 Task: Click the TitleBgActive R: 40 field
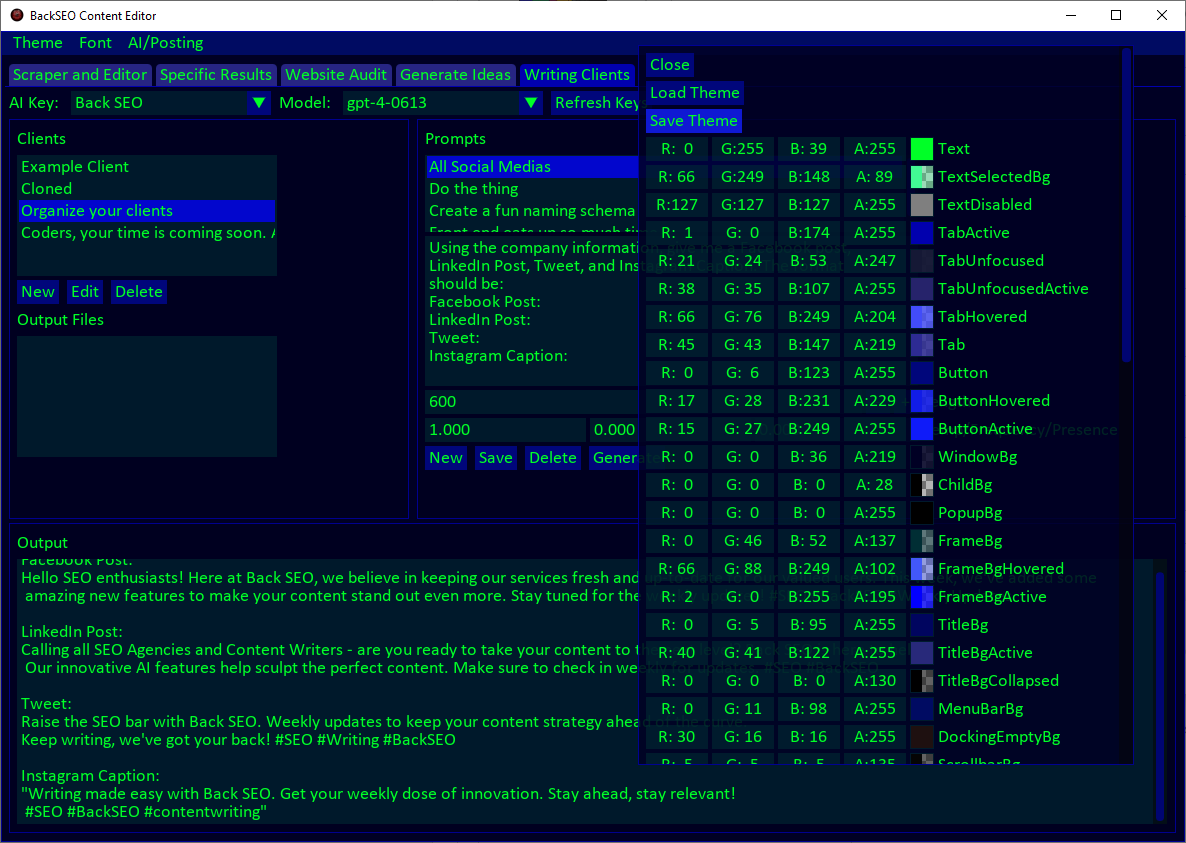point(677,652)
